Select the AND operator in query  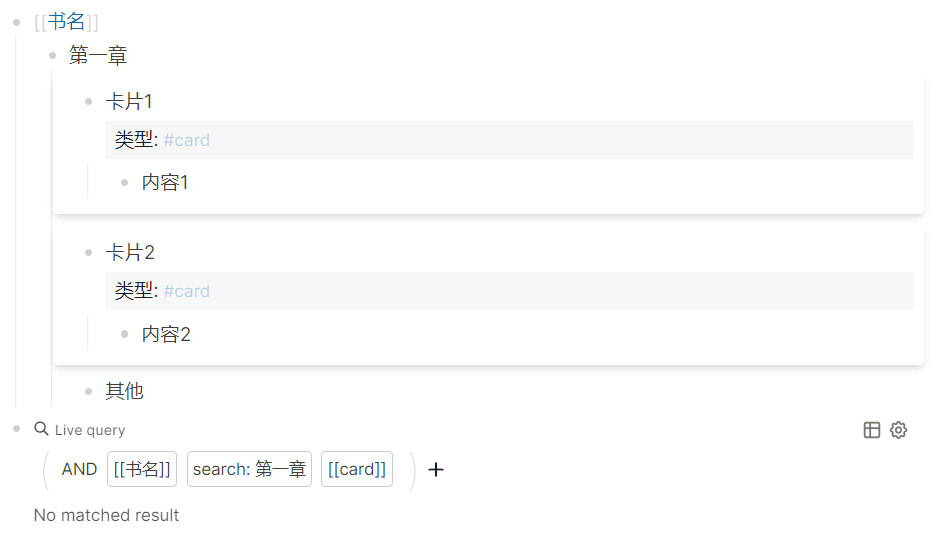(79, 469)
